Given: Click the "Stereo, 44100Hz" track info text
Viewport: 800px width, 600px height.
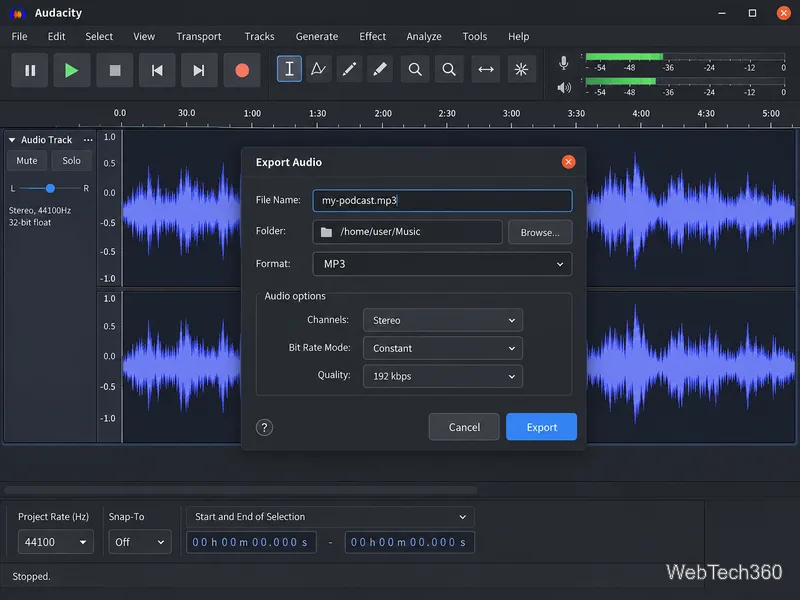Looking at the screenshot, I should point(40,210).
